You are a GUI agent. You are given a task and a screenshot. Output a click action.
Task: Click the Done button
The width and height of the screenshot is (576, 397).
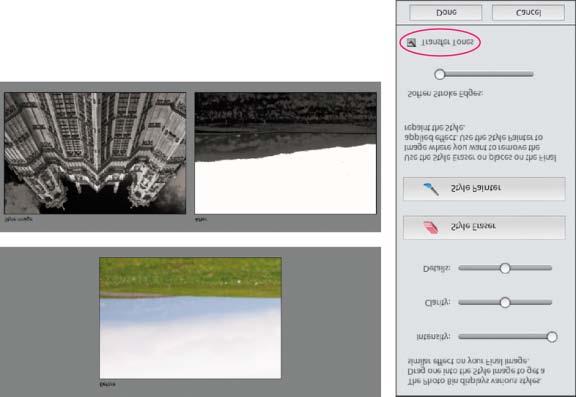pyautogui.click(x=446, y=13)
